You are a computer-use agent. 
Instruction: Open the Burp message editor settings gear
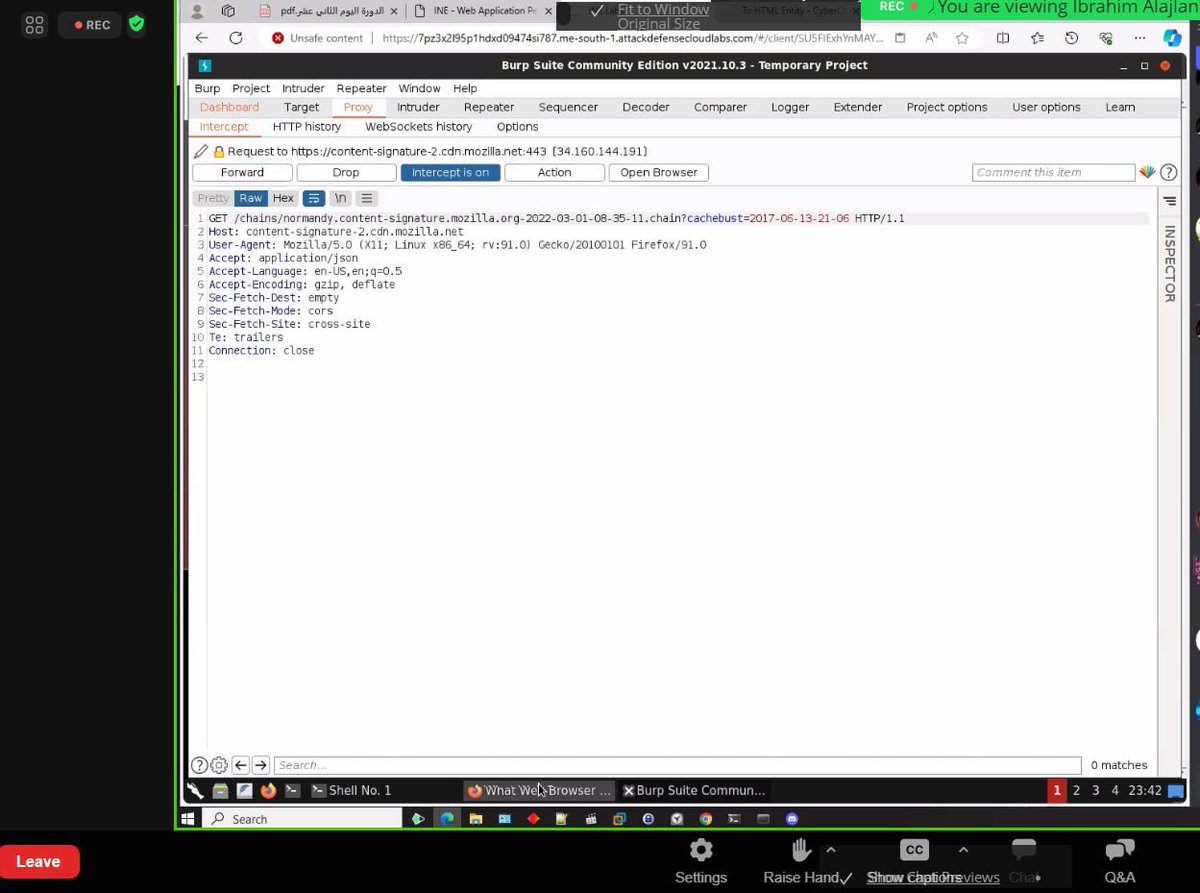[219, 764]
